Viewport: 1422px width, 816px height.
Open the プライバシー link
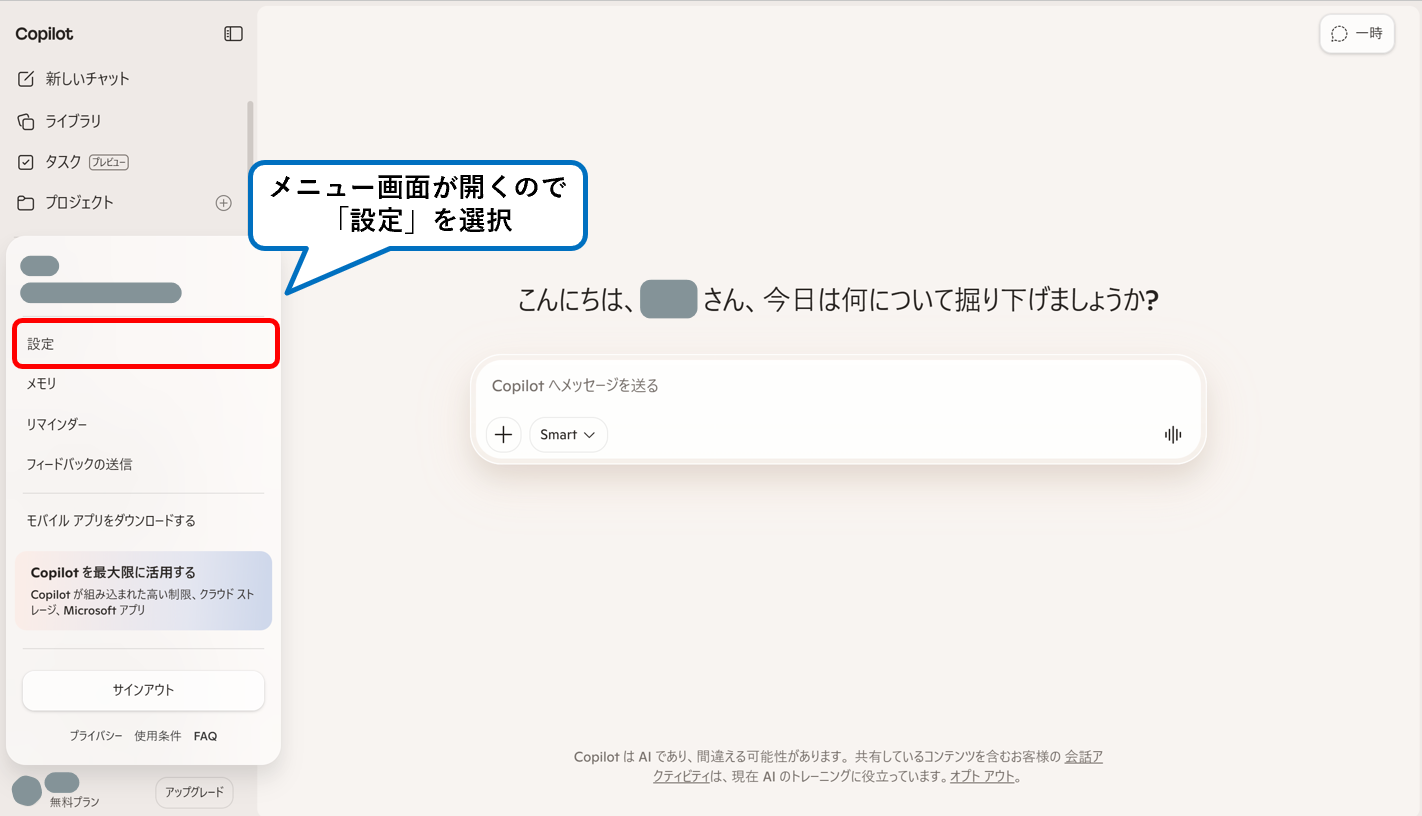click(x=96, y=736)
